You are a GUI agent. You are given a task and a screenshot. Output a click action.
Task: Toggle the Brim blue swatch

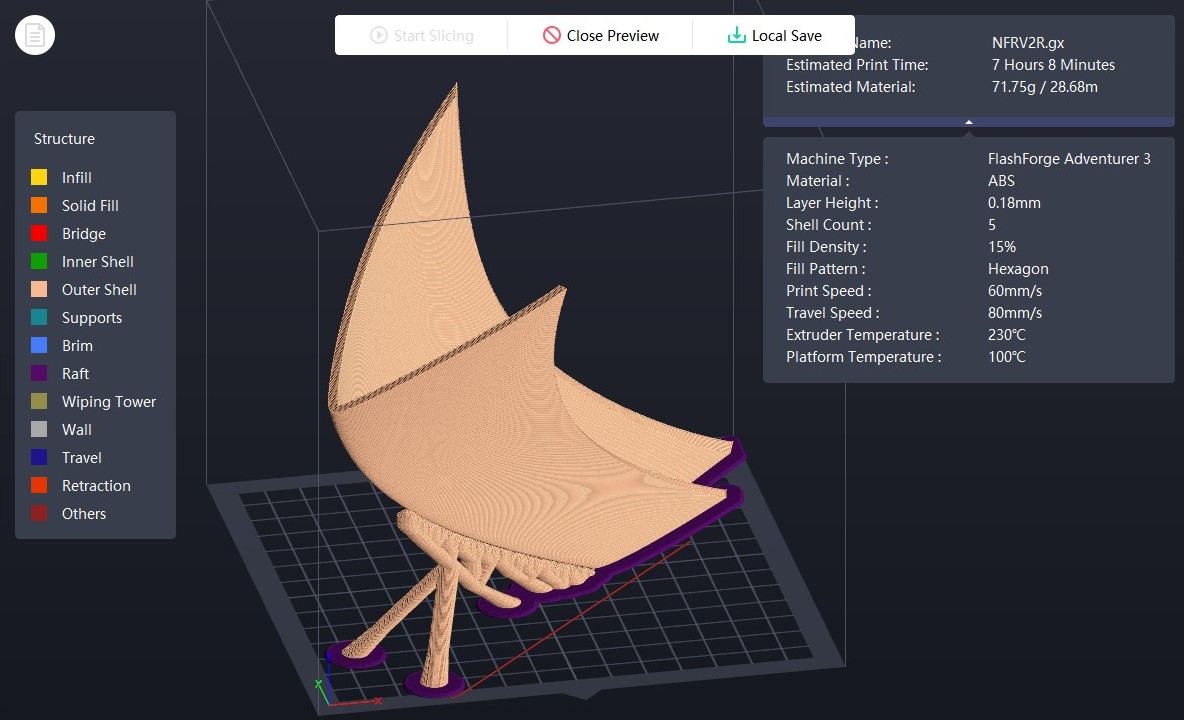click(39, 345)
